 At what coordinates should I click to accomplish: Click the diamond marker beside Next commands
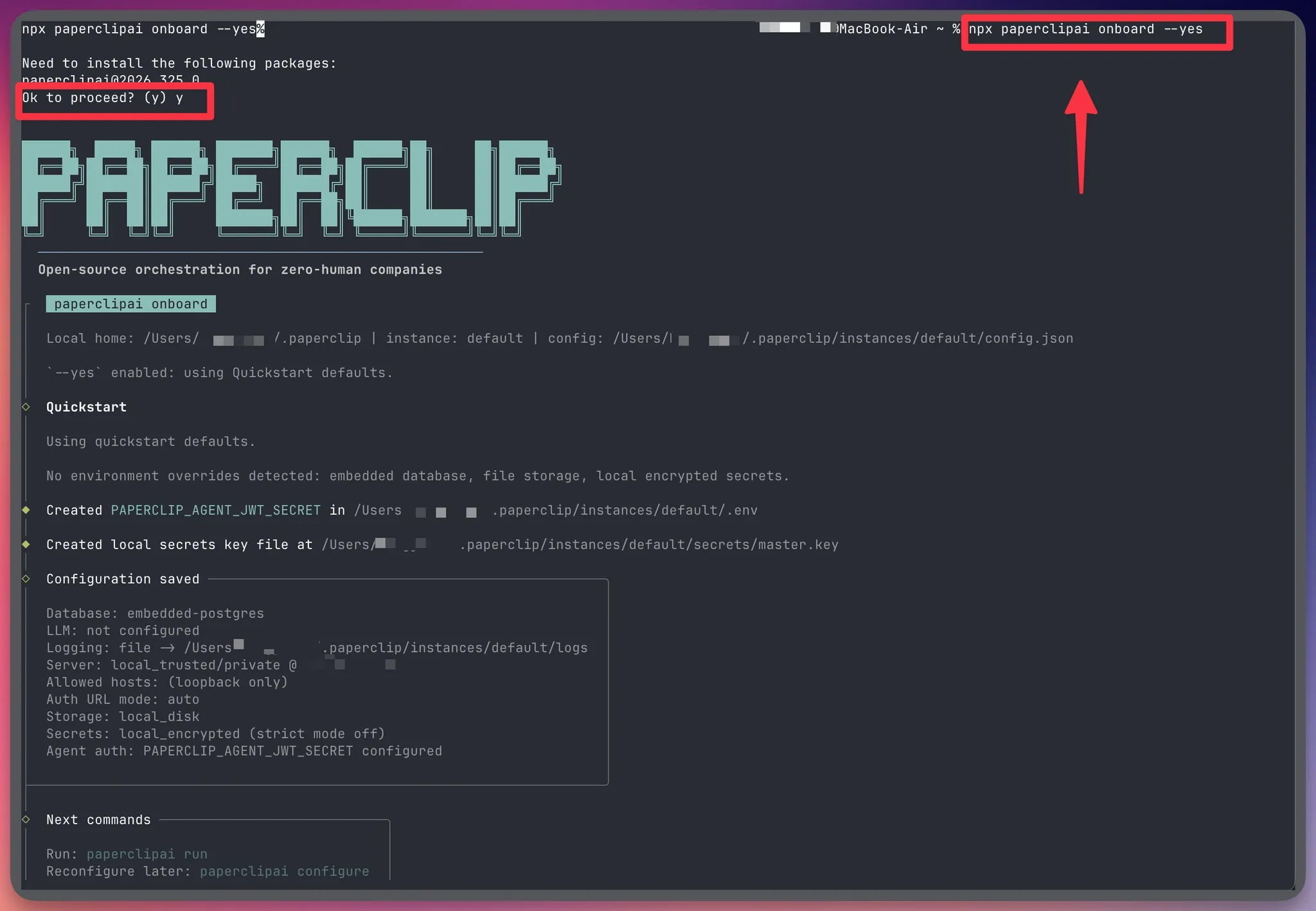point(26,819)
